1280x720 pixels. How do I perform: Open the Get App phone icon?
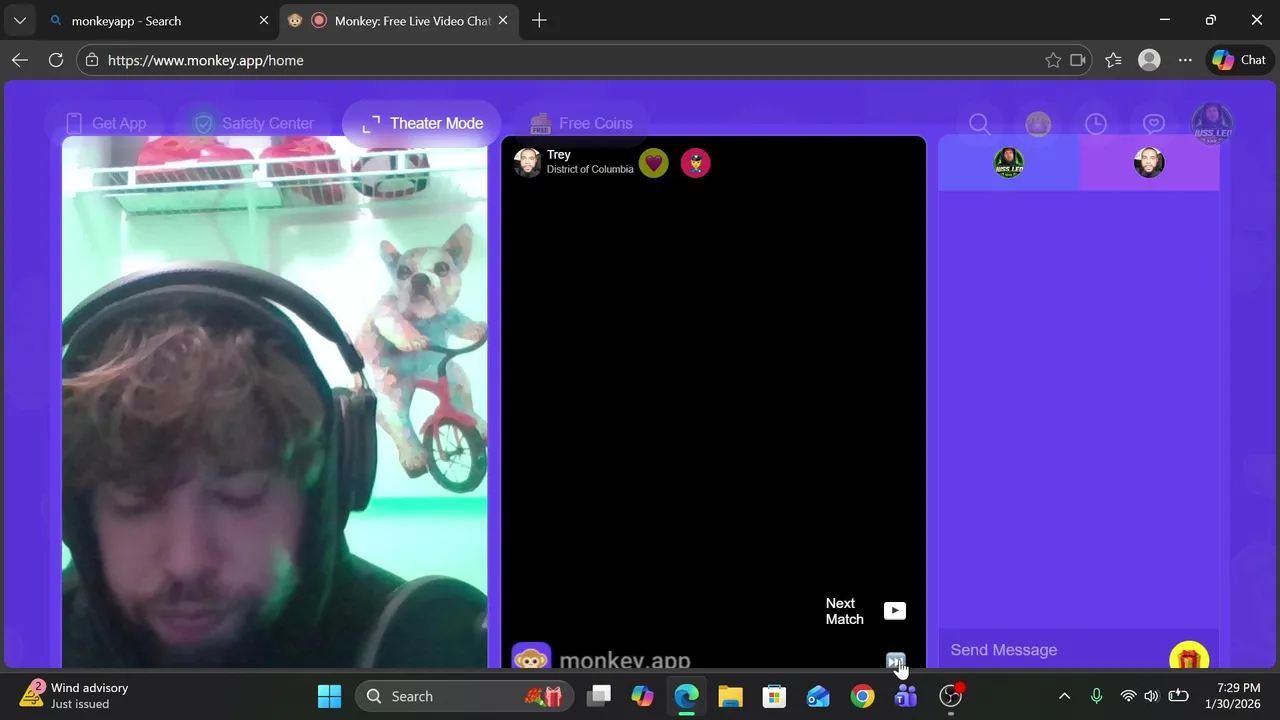[73, 123]
